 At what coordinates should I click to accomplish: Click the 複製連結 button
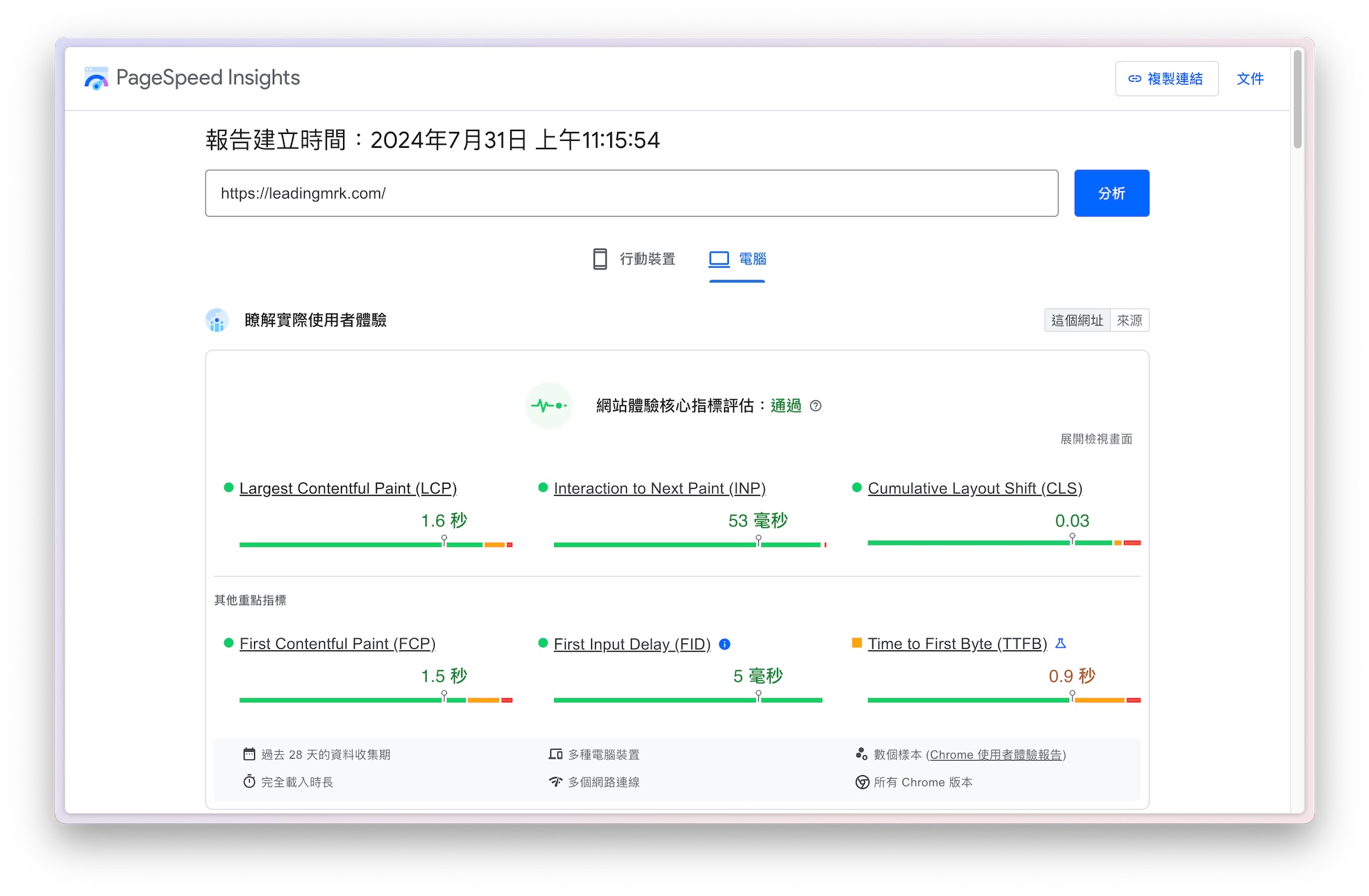[1166, 79]
